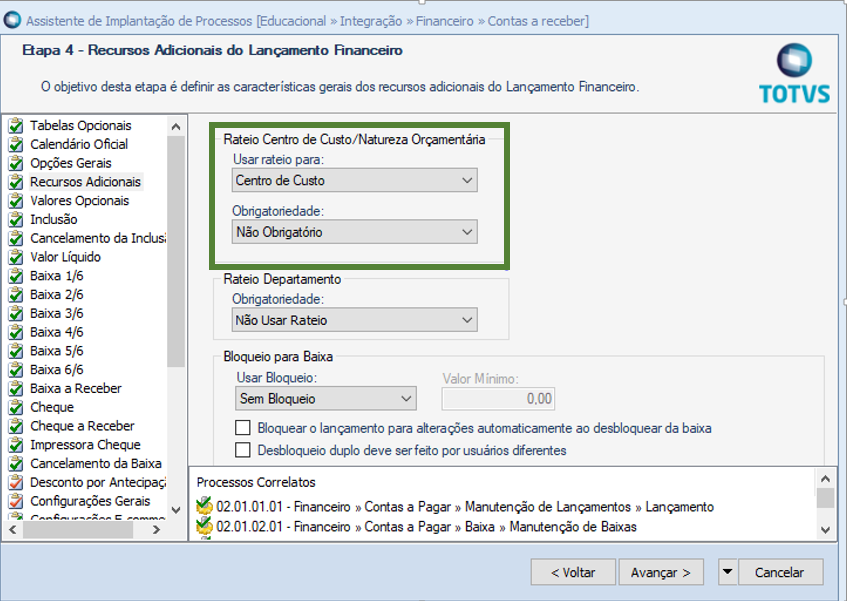Open the Rateio Departamento Não Usar Rateio dropdown
This screenshot has height=601, width=847.
coord(354,320)
